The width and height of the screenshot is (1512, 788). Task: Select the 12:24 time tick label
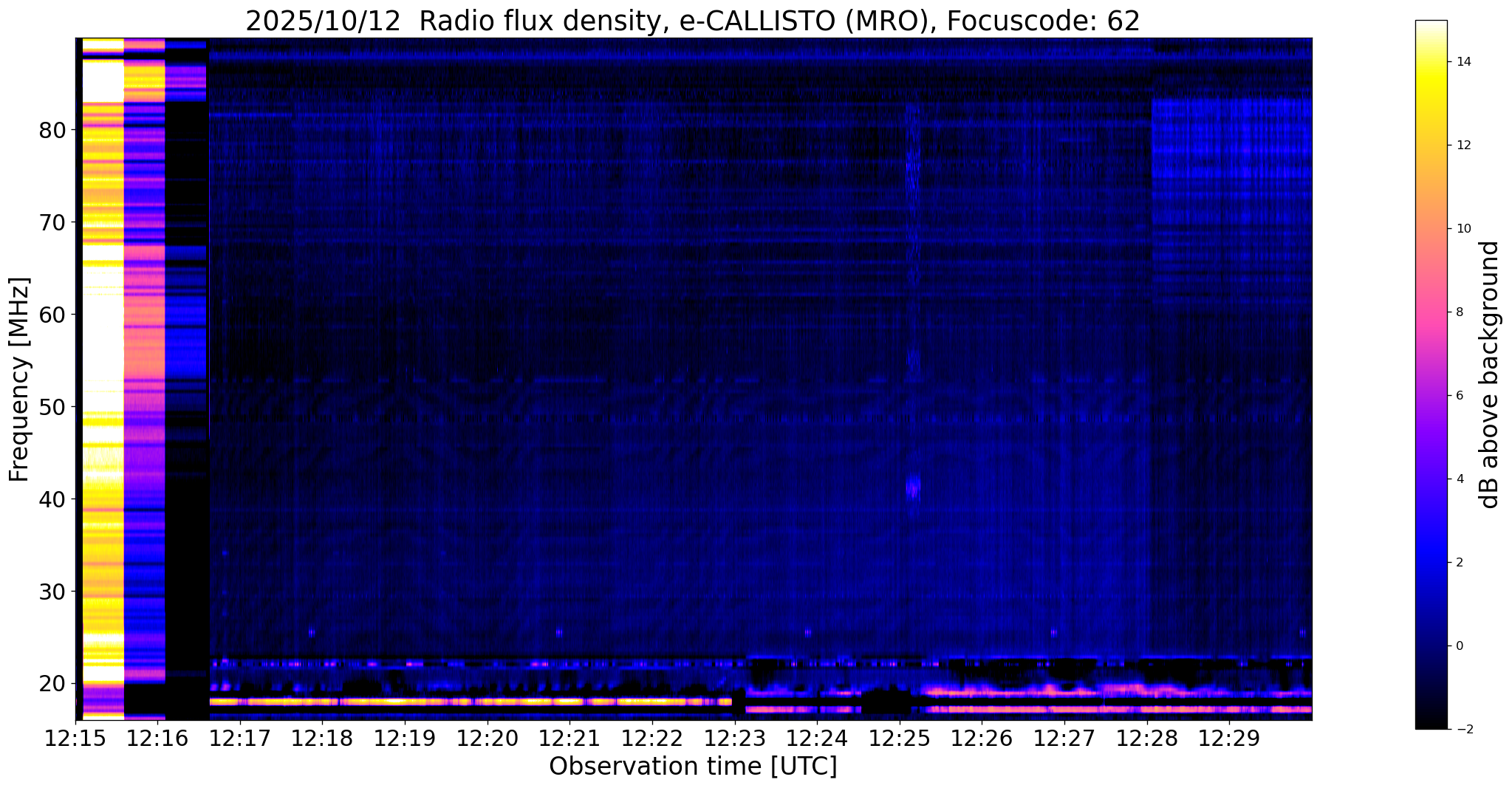[x=817, y=738]
